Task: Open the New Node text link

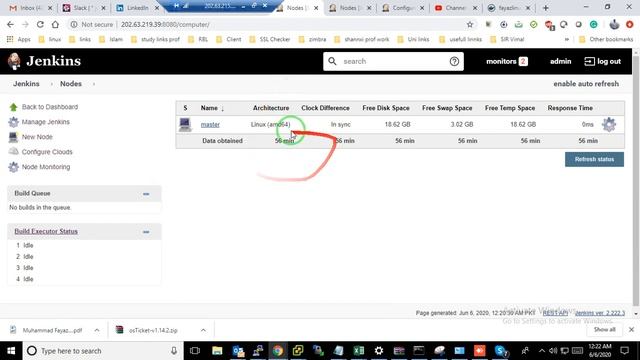Action: [37, 137]
